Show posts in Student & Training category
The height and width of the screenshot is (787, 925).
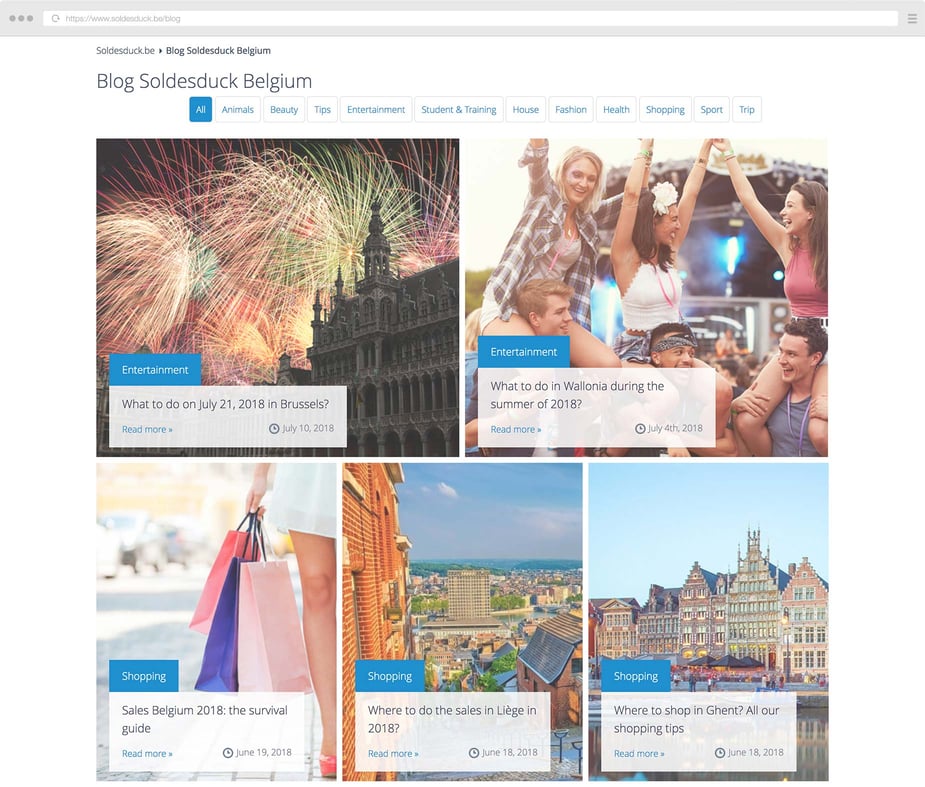458,110
